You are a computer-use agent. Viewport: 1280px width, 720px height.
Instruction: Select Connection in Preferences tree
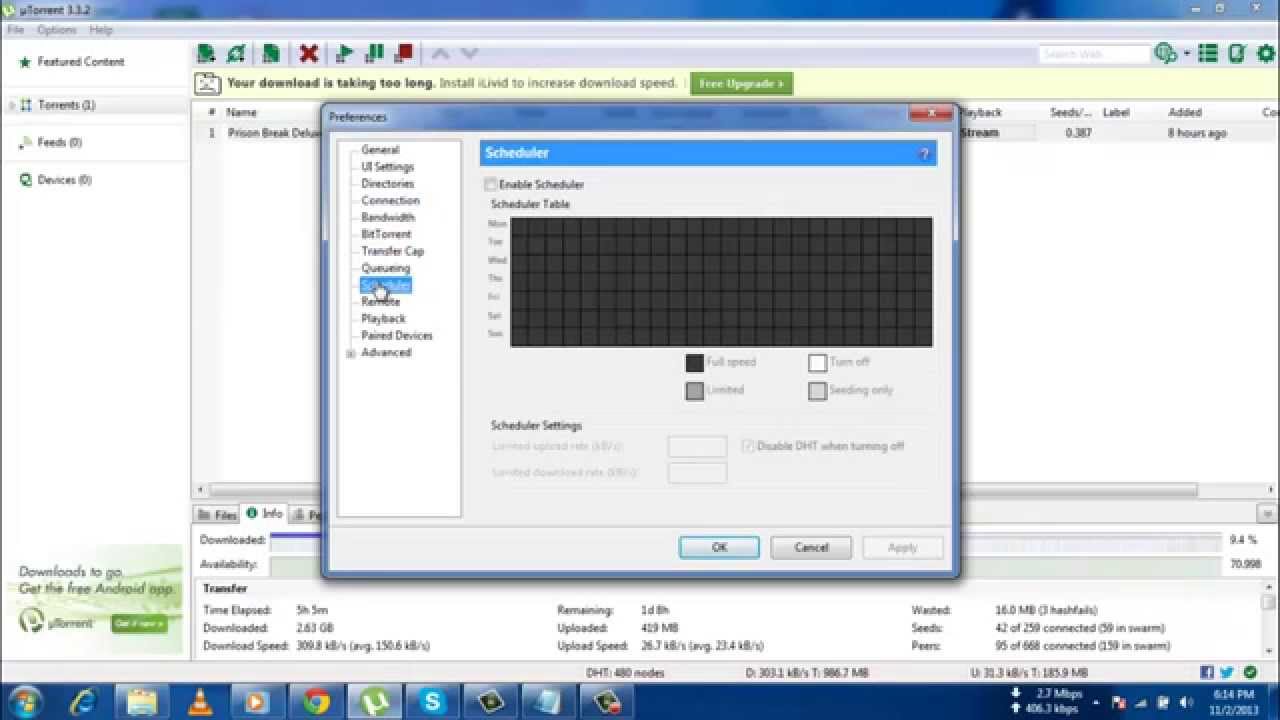(x=390, y=201)
